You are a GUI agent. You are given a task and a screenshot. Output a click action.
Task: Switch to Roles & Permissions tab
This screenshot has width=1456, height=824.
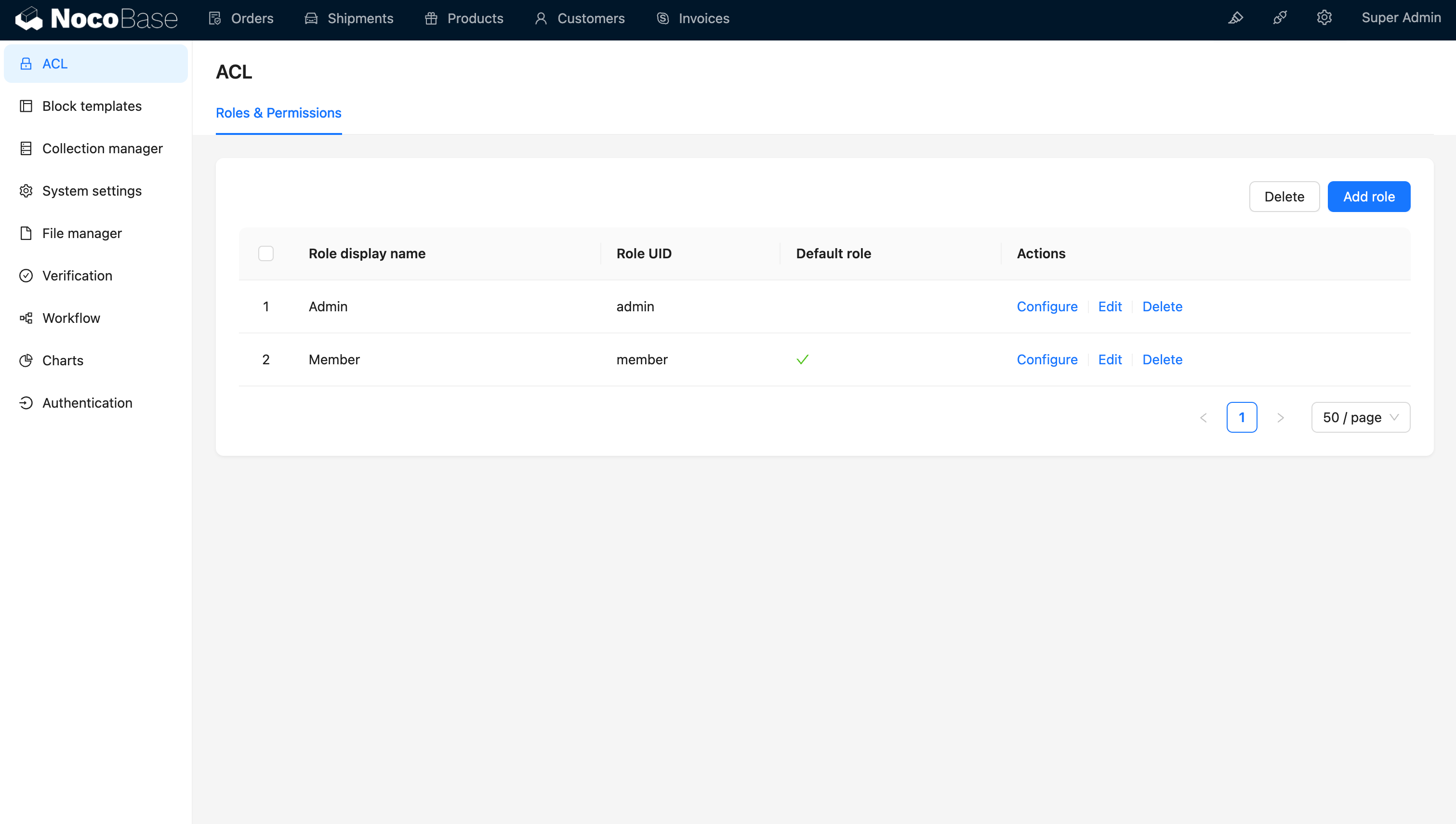tap(278, 113)
